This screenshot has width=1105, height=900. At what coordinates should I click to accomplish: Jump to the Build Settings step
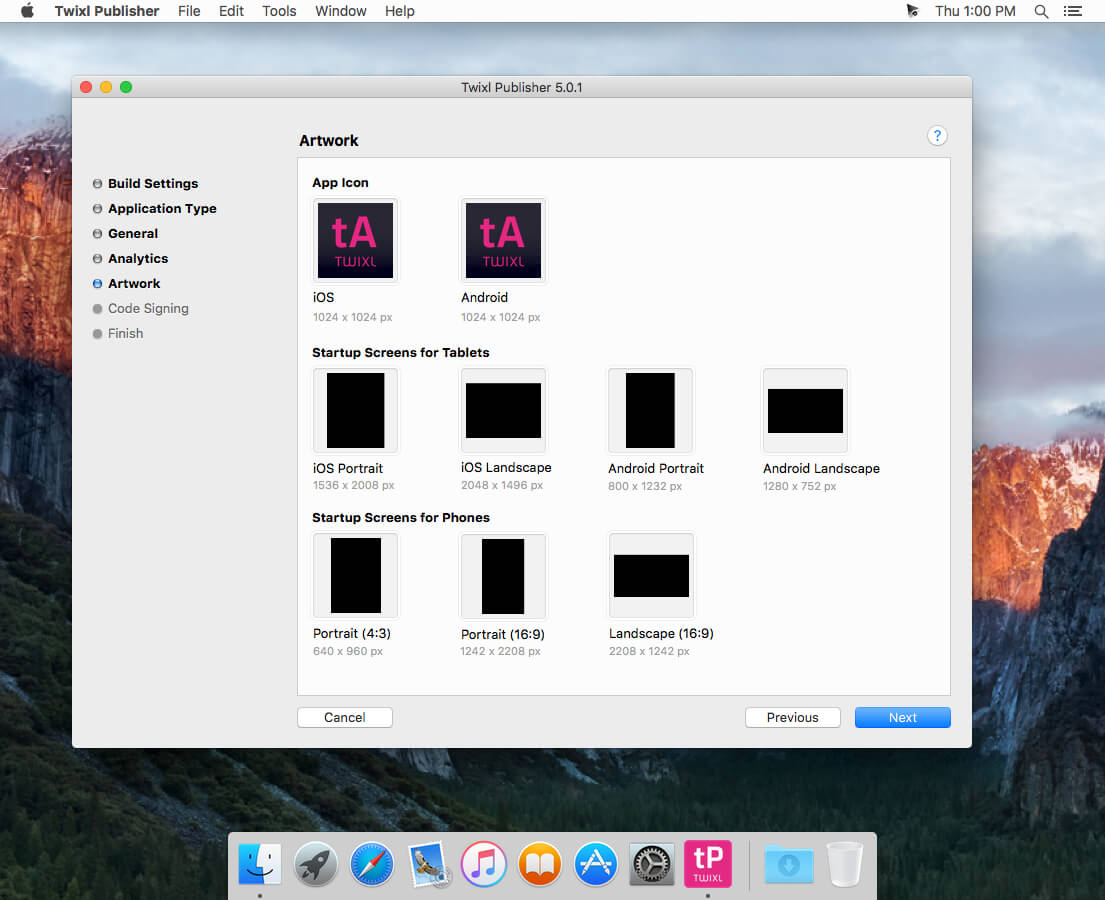(x=152, y=183)
